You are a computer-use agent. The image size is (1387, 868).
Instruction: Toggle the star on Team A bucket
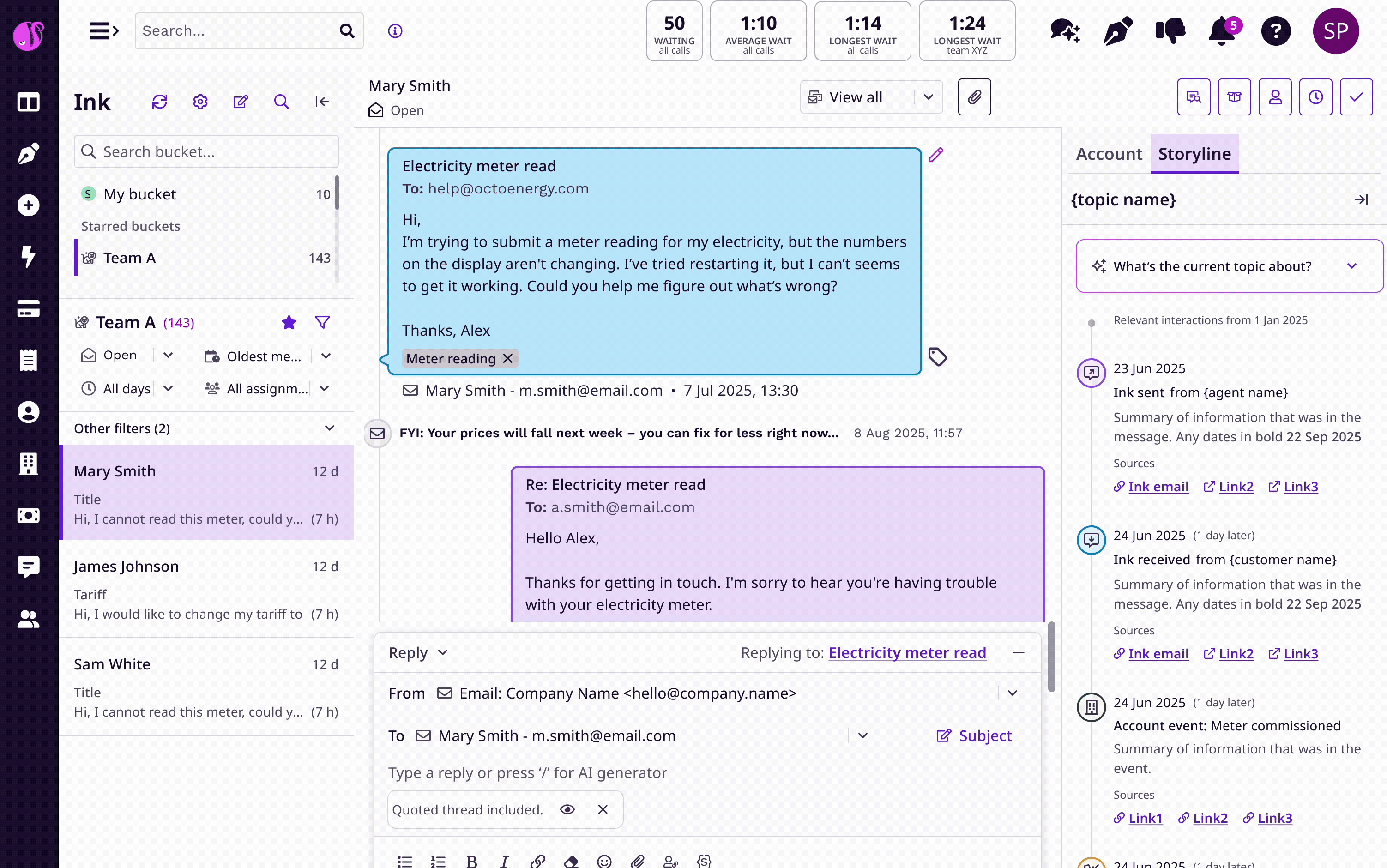(289, 323)
